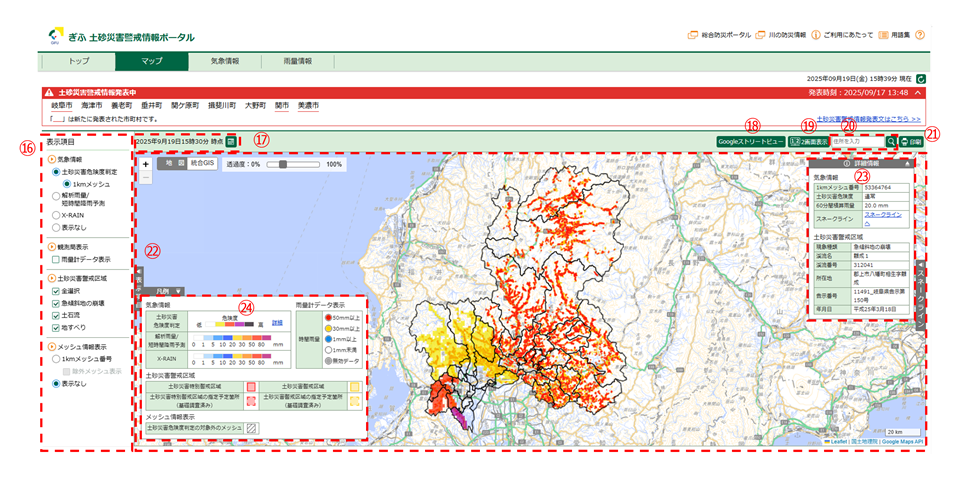Screen dimensions: 964x495
Task: Click the address search magnifier icon
Action: 891,143
